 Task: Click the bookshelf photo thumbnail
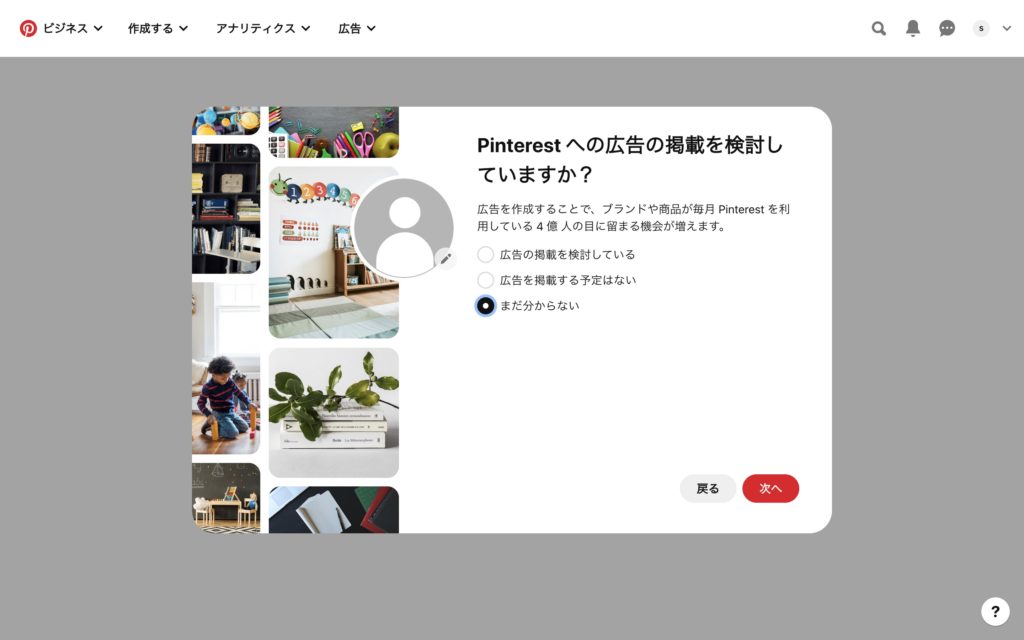pos(226,208)
